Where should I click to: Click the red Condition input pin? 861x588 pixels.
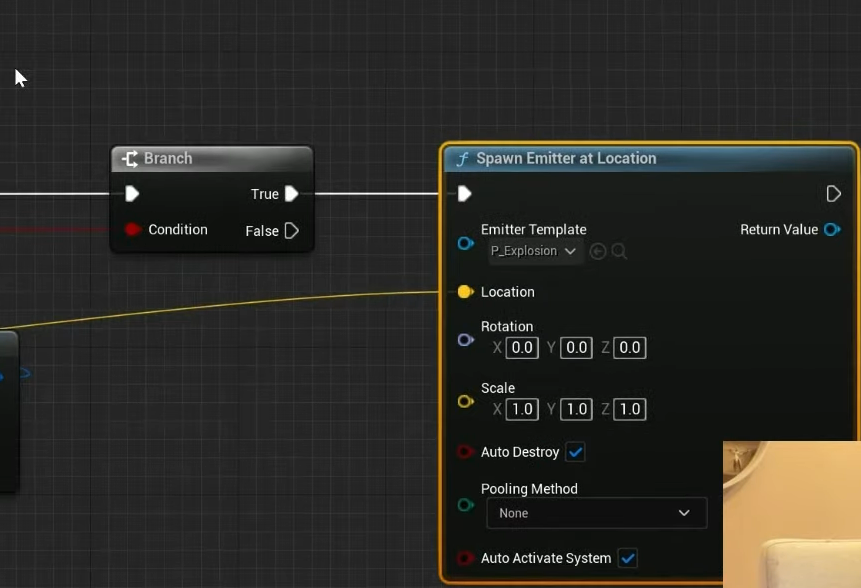[x=133, y=230]
